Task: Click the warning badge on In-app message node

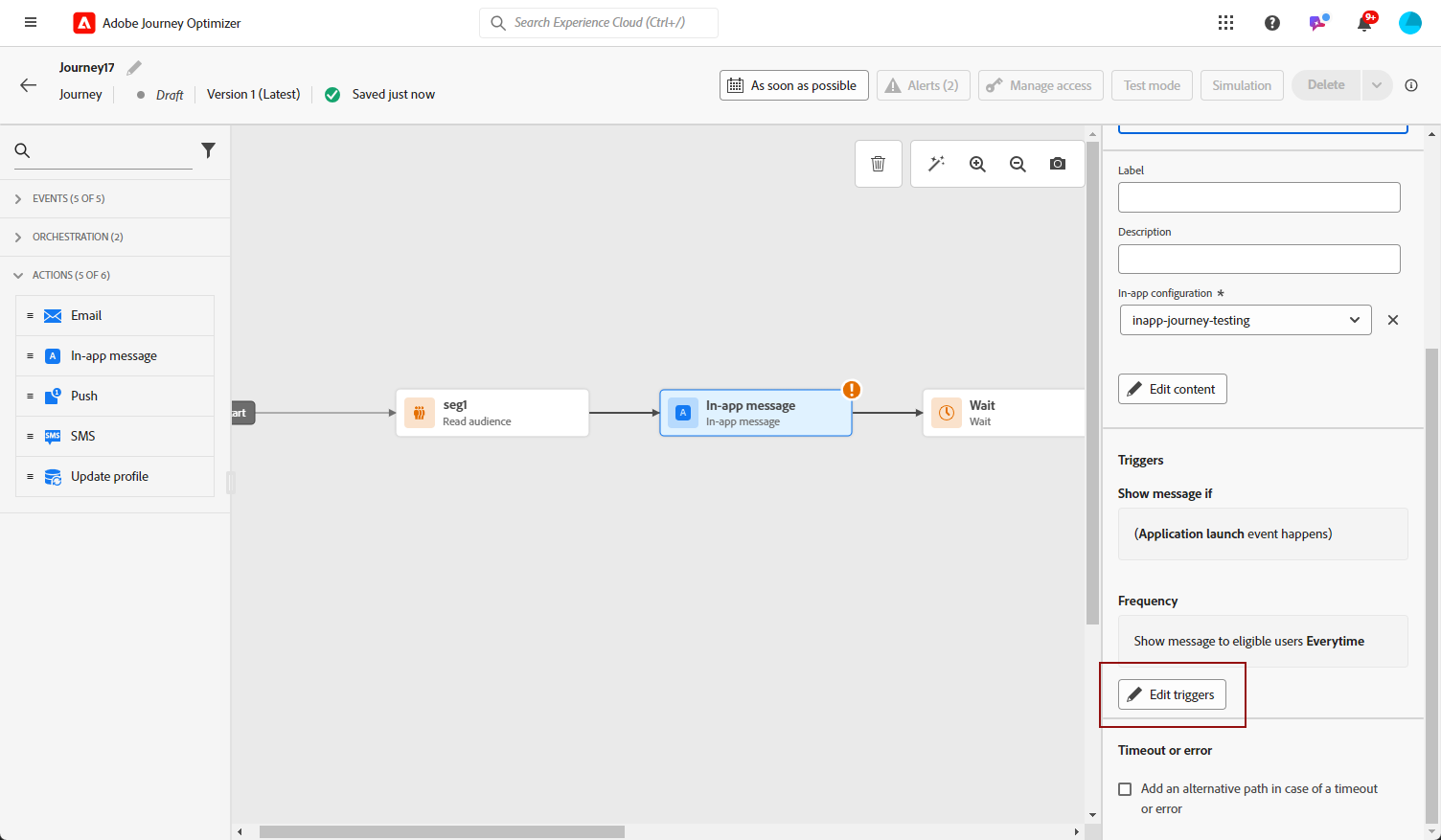Action: click(852, 390)
